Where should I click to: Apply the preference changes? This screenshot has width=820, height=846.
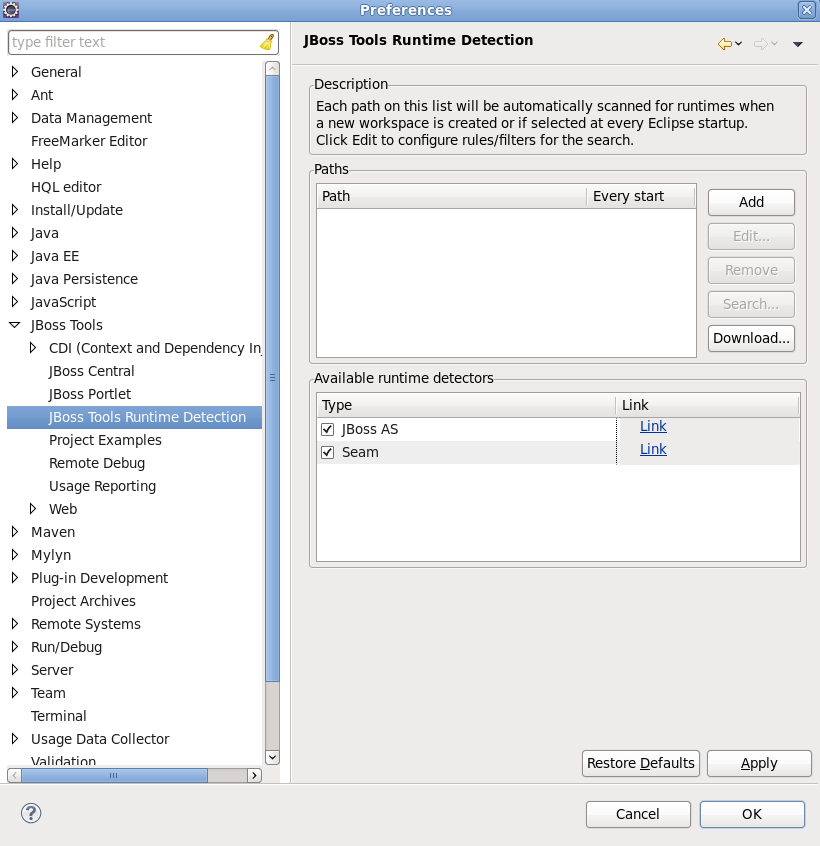point(758,763)
